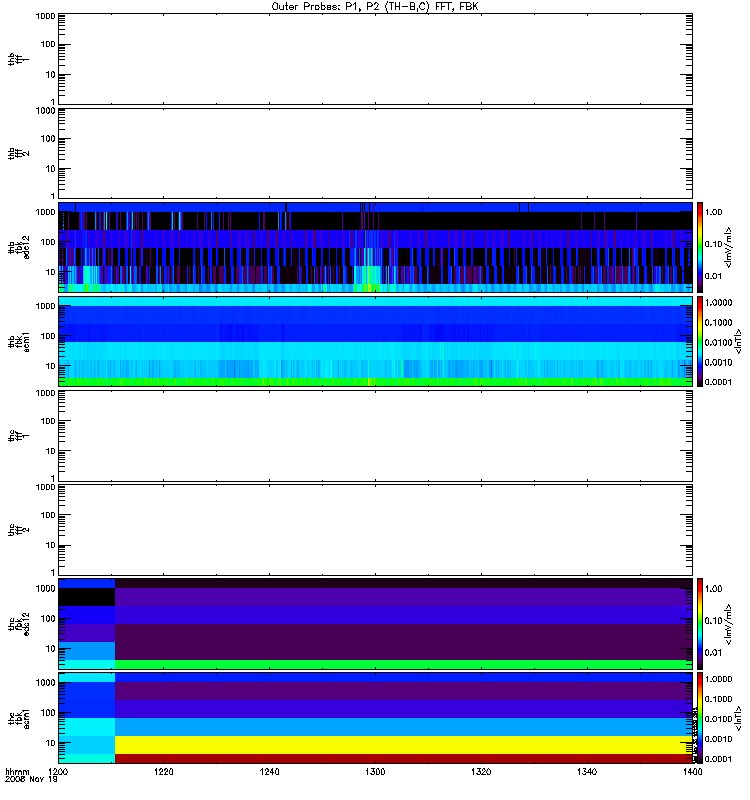Click the '<|mV/m|>' unit label of thc edc12 color bar

click(x=729, y=624)
